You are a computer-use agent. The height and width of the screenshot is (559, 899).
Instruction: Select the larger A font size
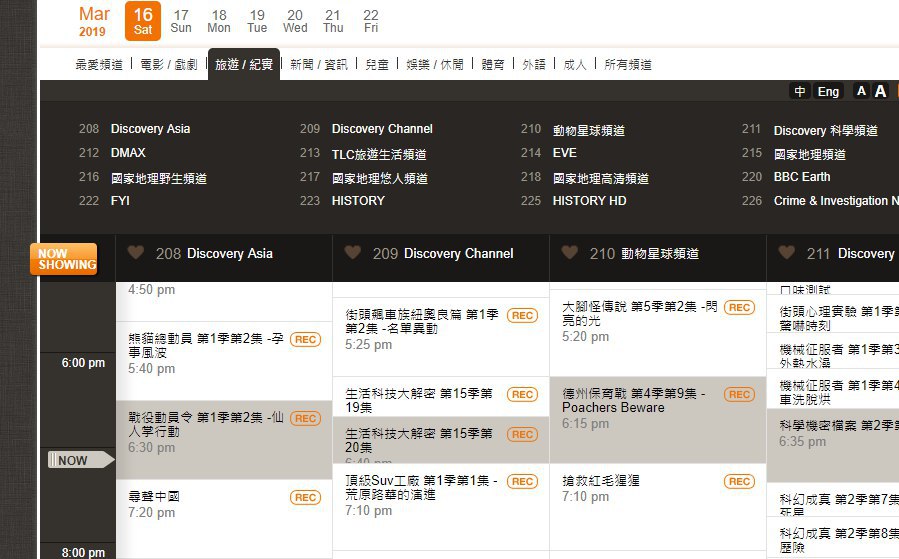(x=880, y=91)
